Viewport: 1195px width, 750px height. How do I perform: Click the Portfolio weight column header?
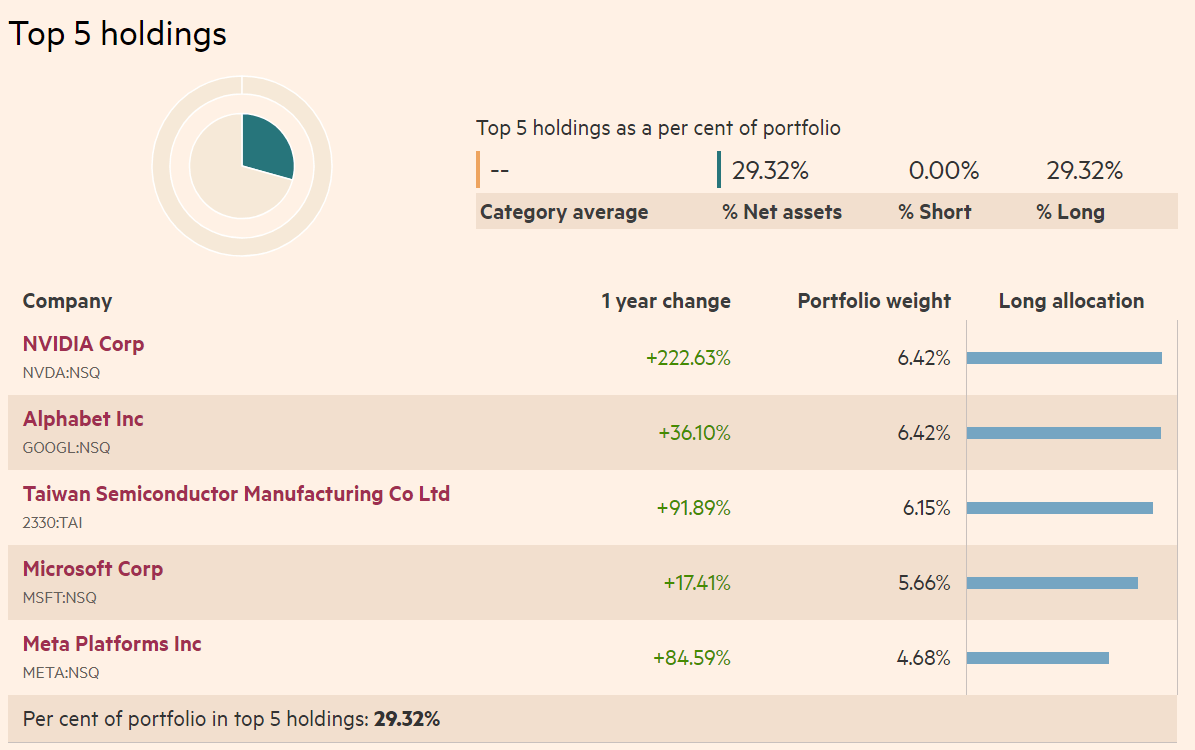click(x=874, y=301)
